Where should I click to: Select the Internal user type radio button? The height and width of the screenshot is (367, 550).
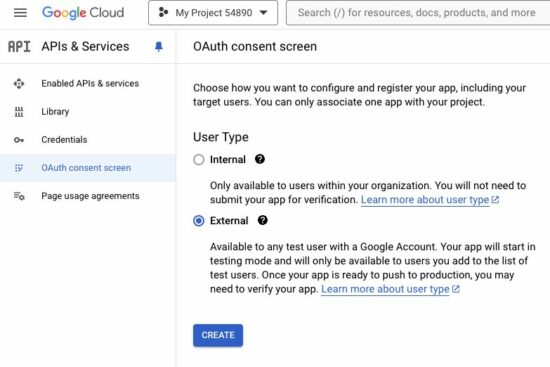[199, 160]
